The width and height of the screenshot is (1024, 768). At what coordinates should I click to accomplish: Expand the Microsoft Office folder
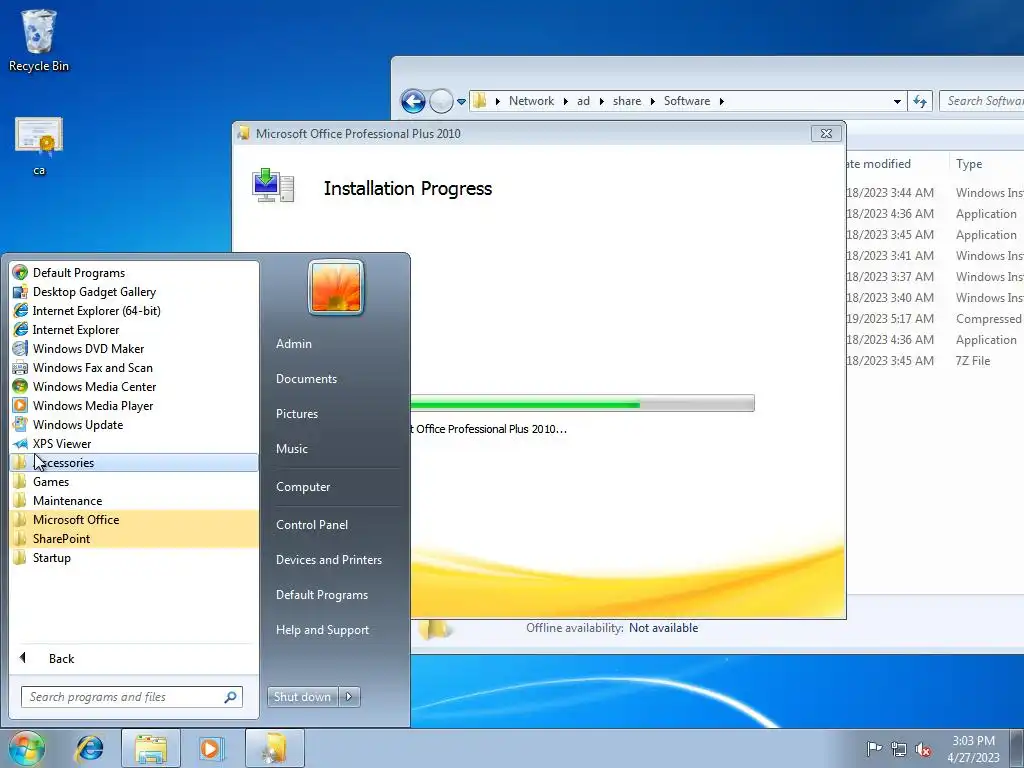point(134,519)
